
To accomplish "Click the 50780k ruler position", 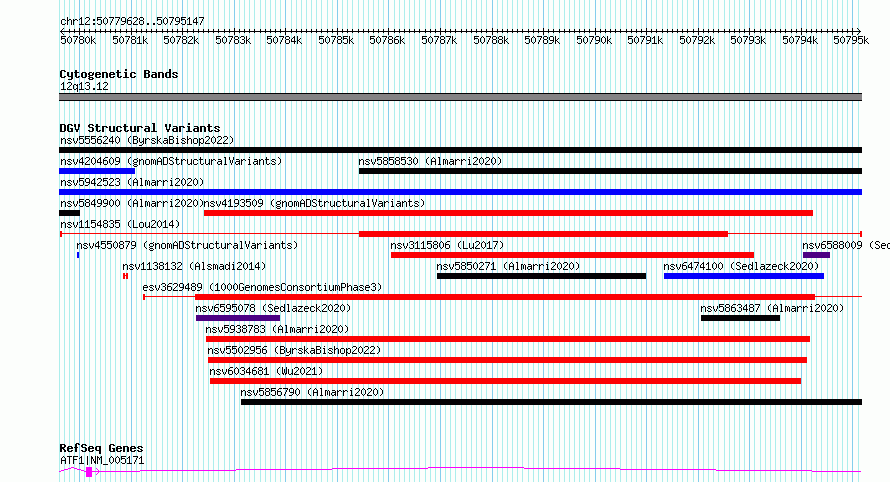I will [x=78, y=40].
